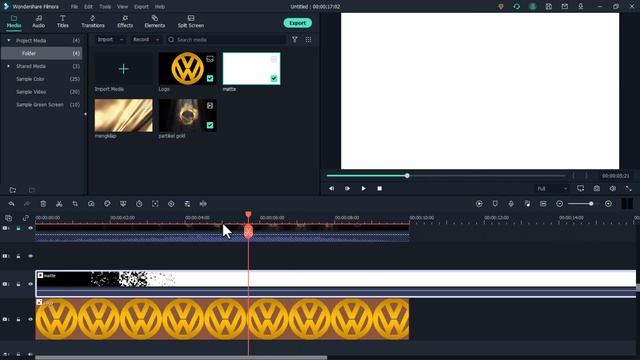
Task: Click the download icon in title bar
Action: [x=580, y=7]
